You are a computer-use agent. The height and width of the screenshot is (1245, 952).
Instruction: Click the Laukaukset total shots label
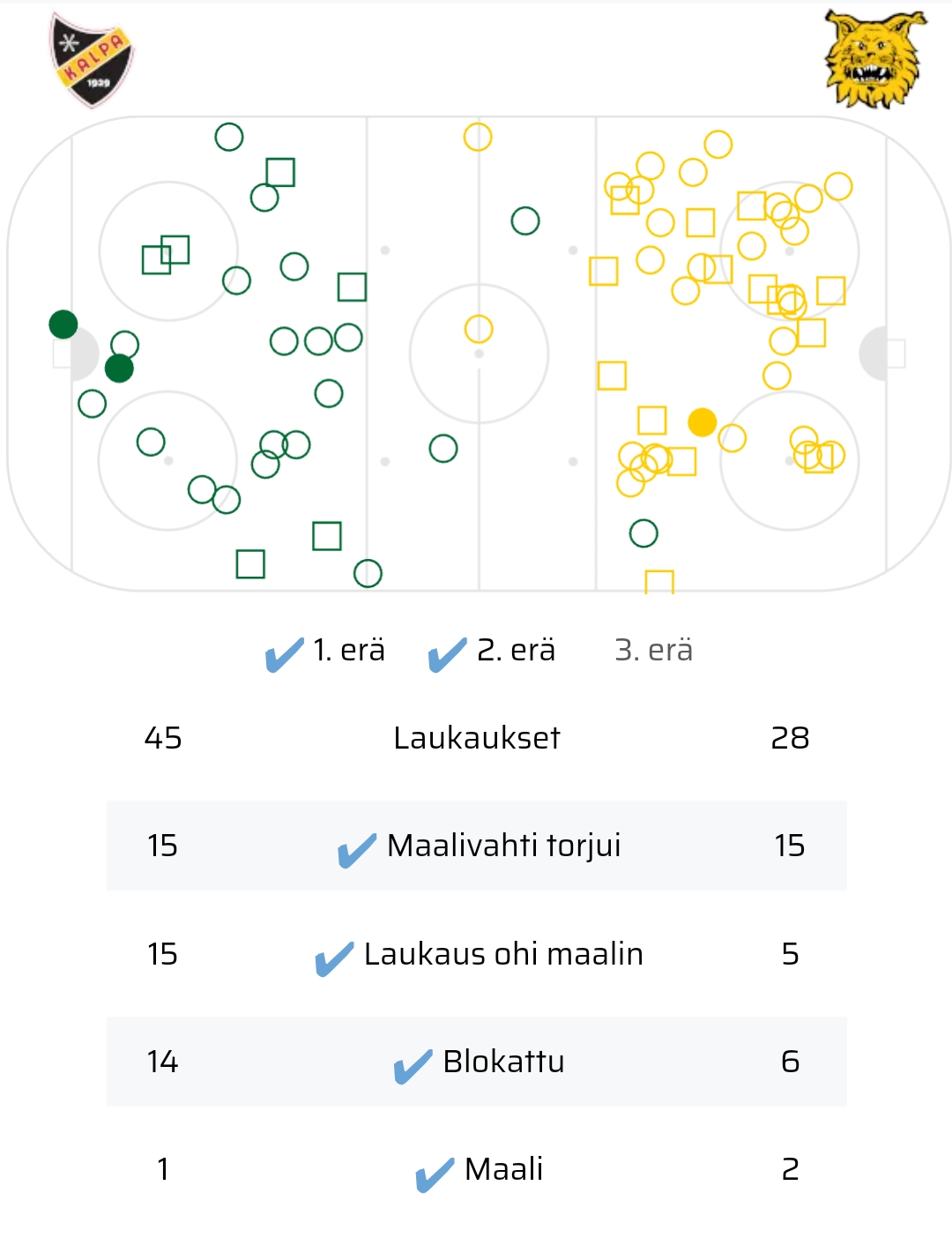[476, 738]
